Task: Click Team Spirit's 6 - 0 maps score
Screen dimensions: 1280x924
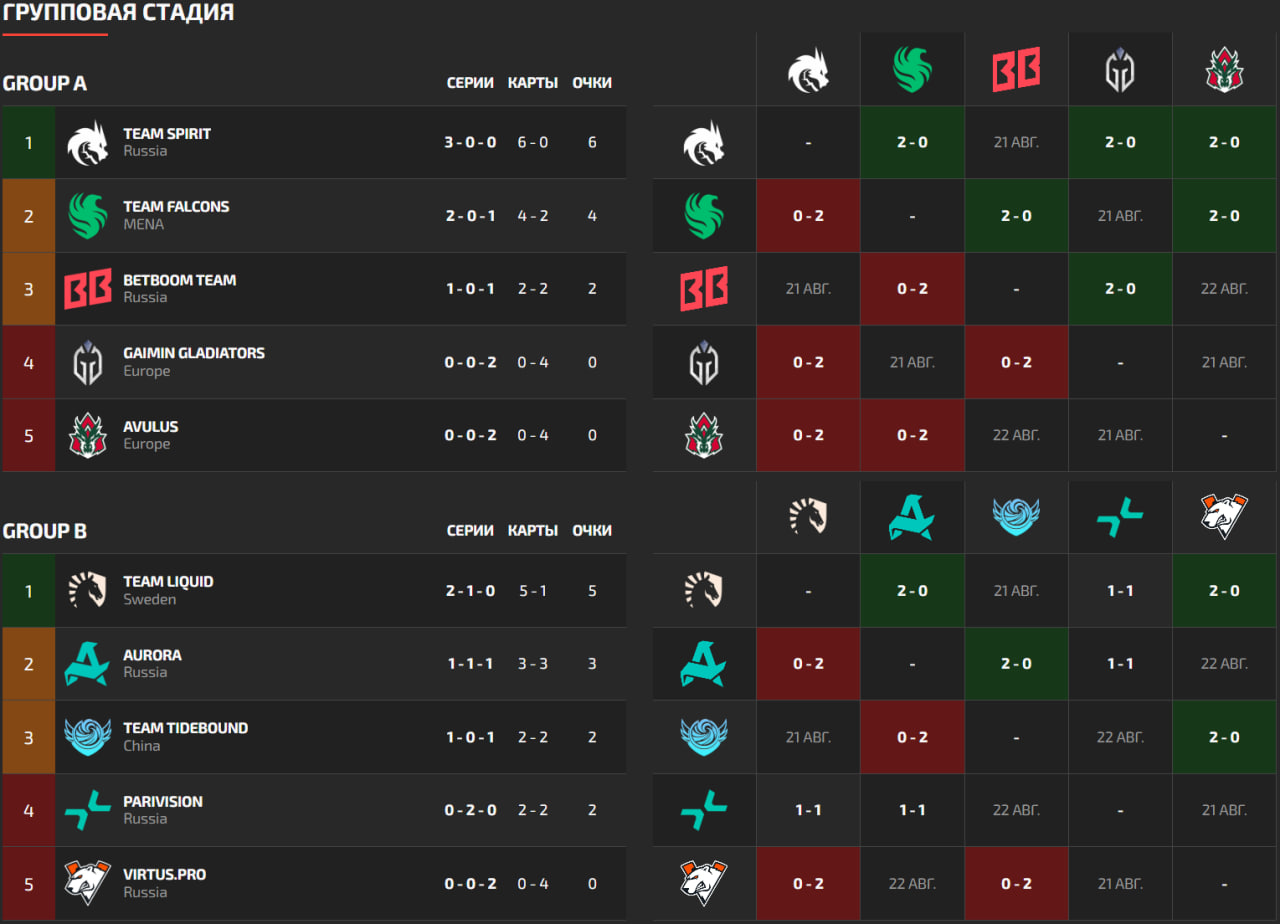Action: click(532, 142)
